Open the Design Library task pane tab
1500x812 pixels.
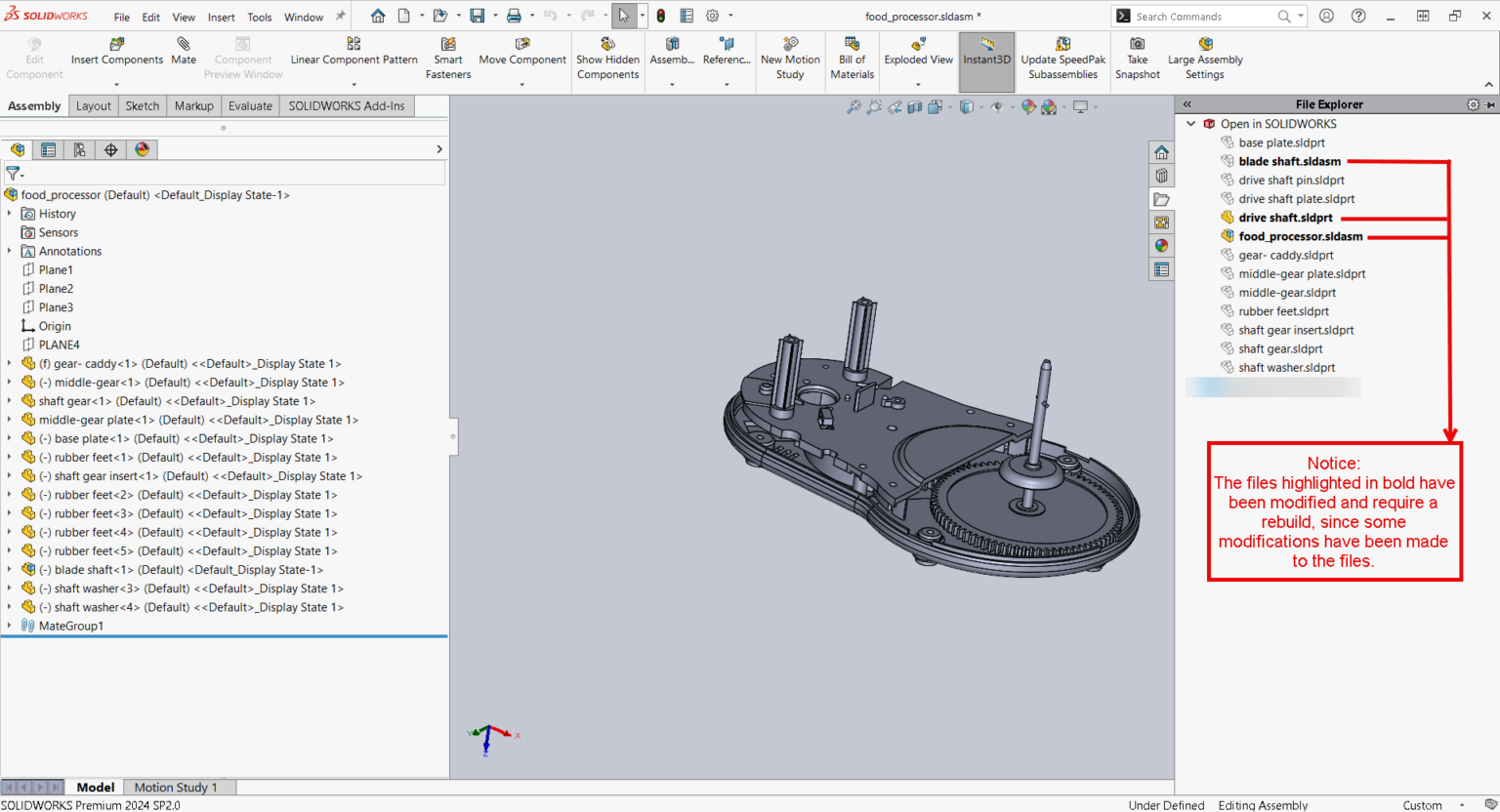point(1161,176)
